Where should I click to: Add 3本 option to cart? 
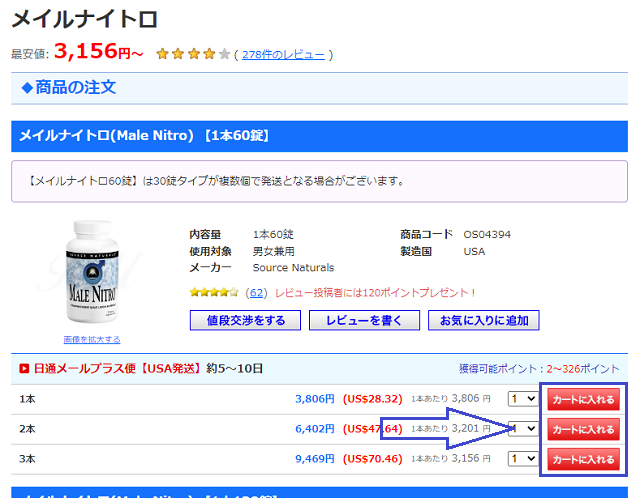click(x=583, y=459)
